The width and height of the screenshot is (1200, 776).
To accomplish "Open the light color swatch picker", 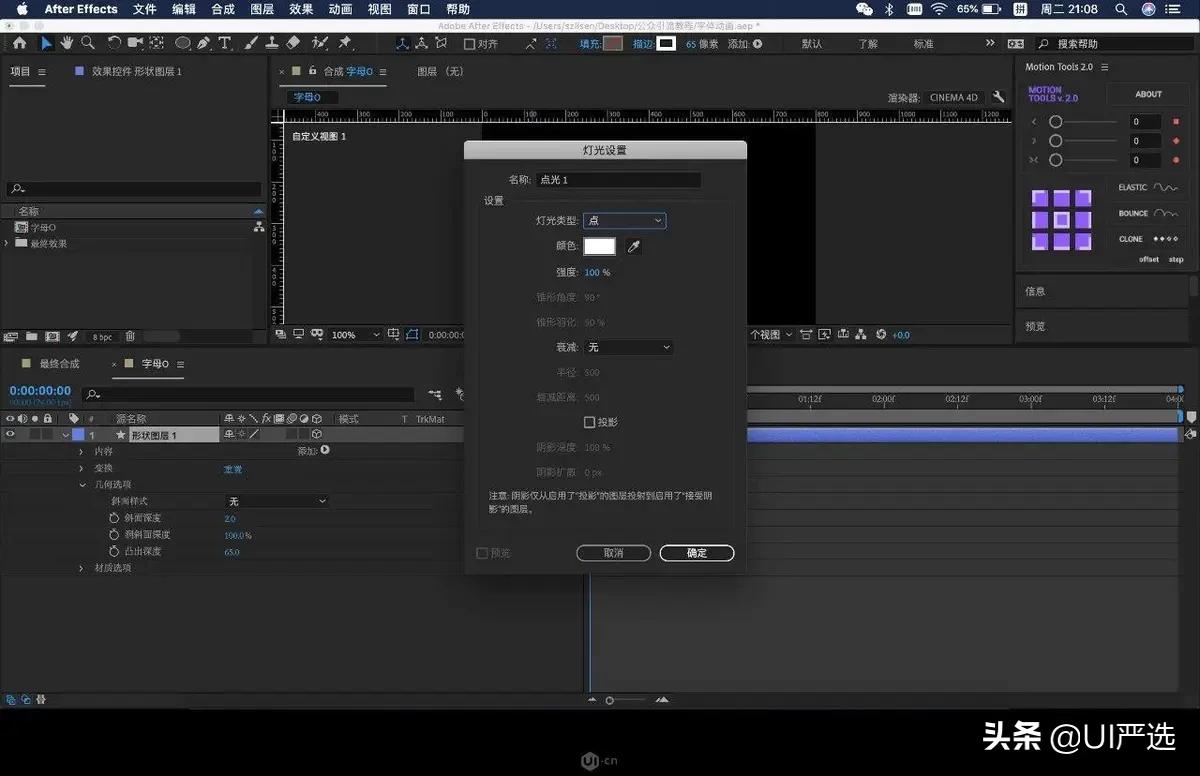I will point(599,246).
